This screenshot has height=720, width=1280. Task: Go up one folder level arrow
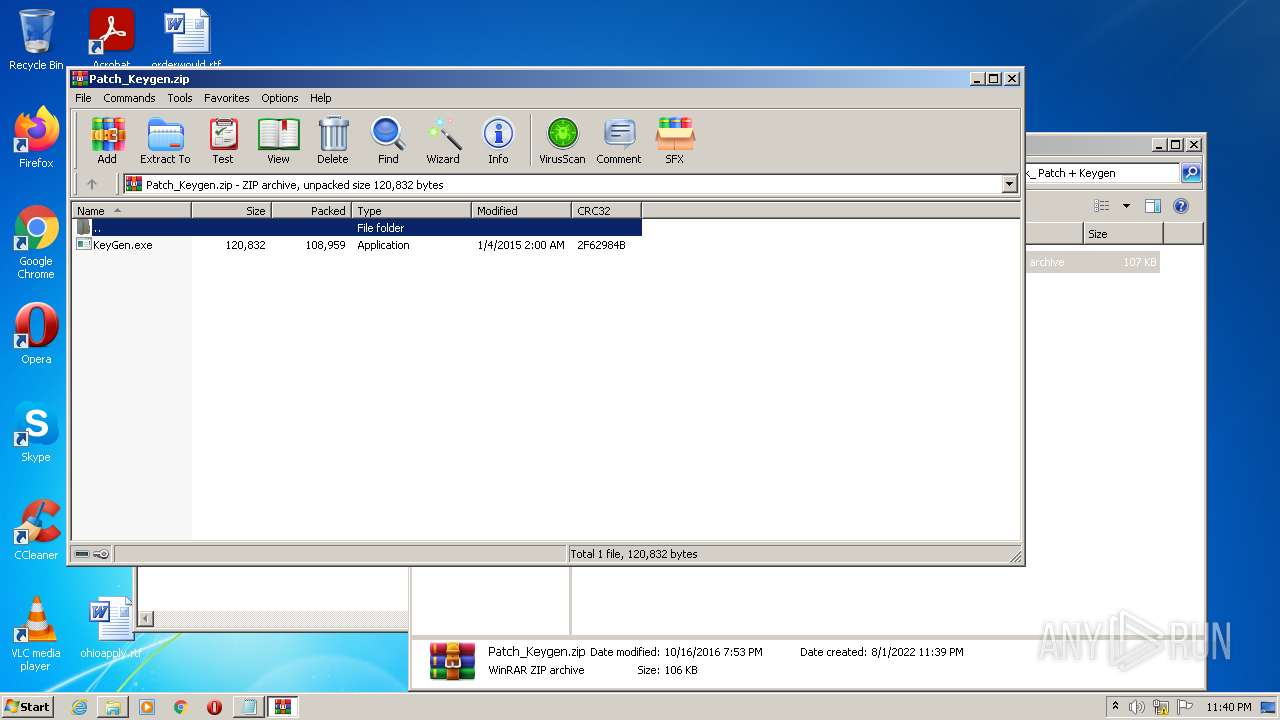click(92, 184)
